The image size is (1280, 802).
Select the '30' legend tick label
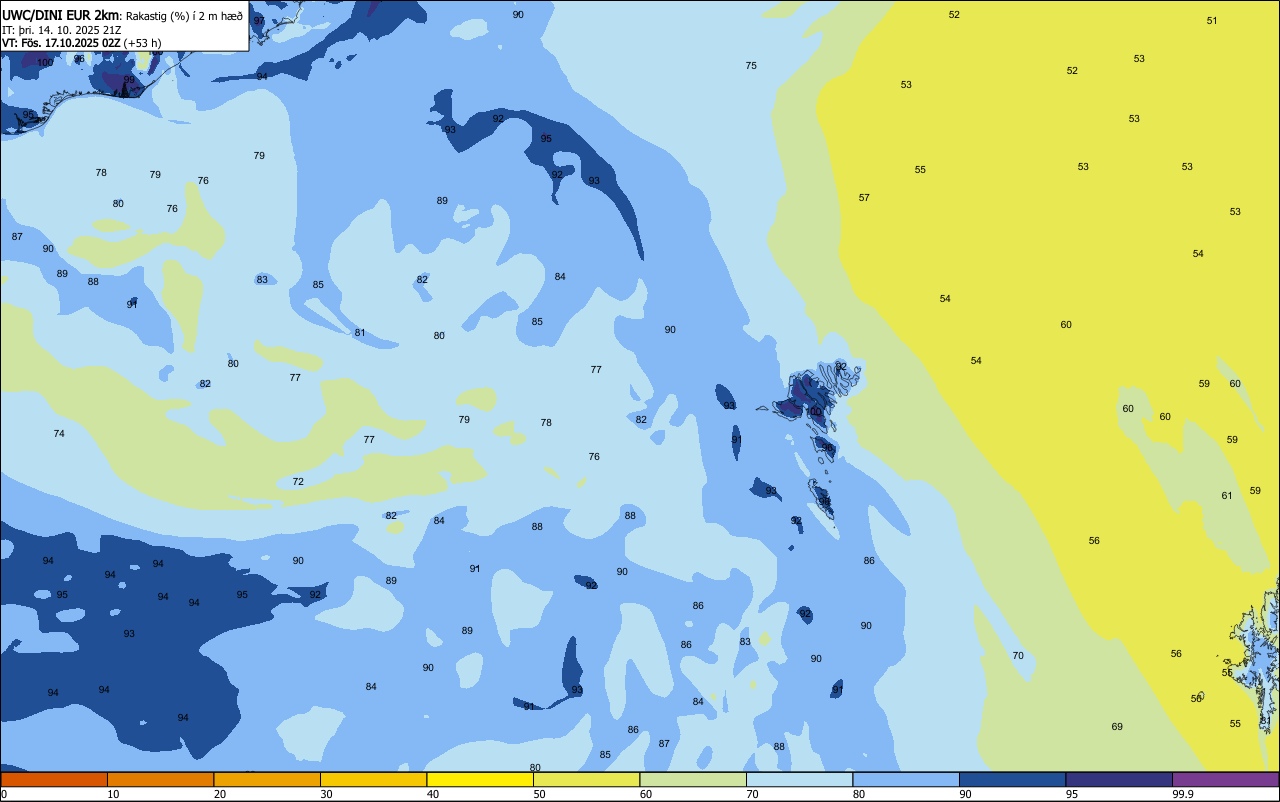click(327, 794)
